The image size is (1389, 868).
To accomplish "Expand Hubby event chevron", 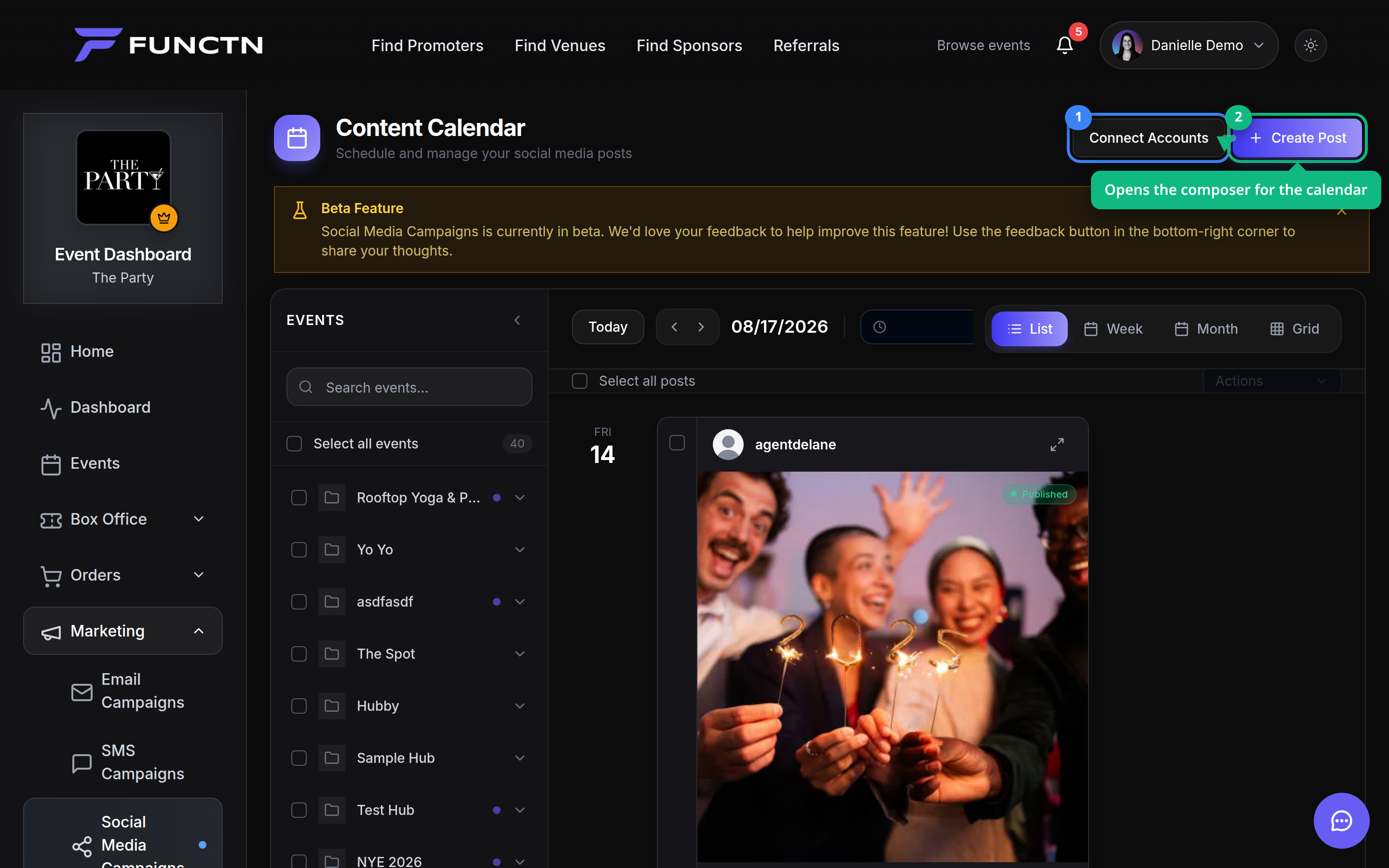I will click(x=520, y=705).
